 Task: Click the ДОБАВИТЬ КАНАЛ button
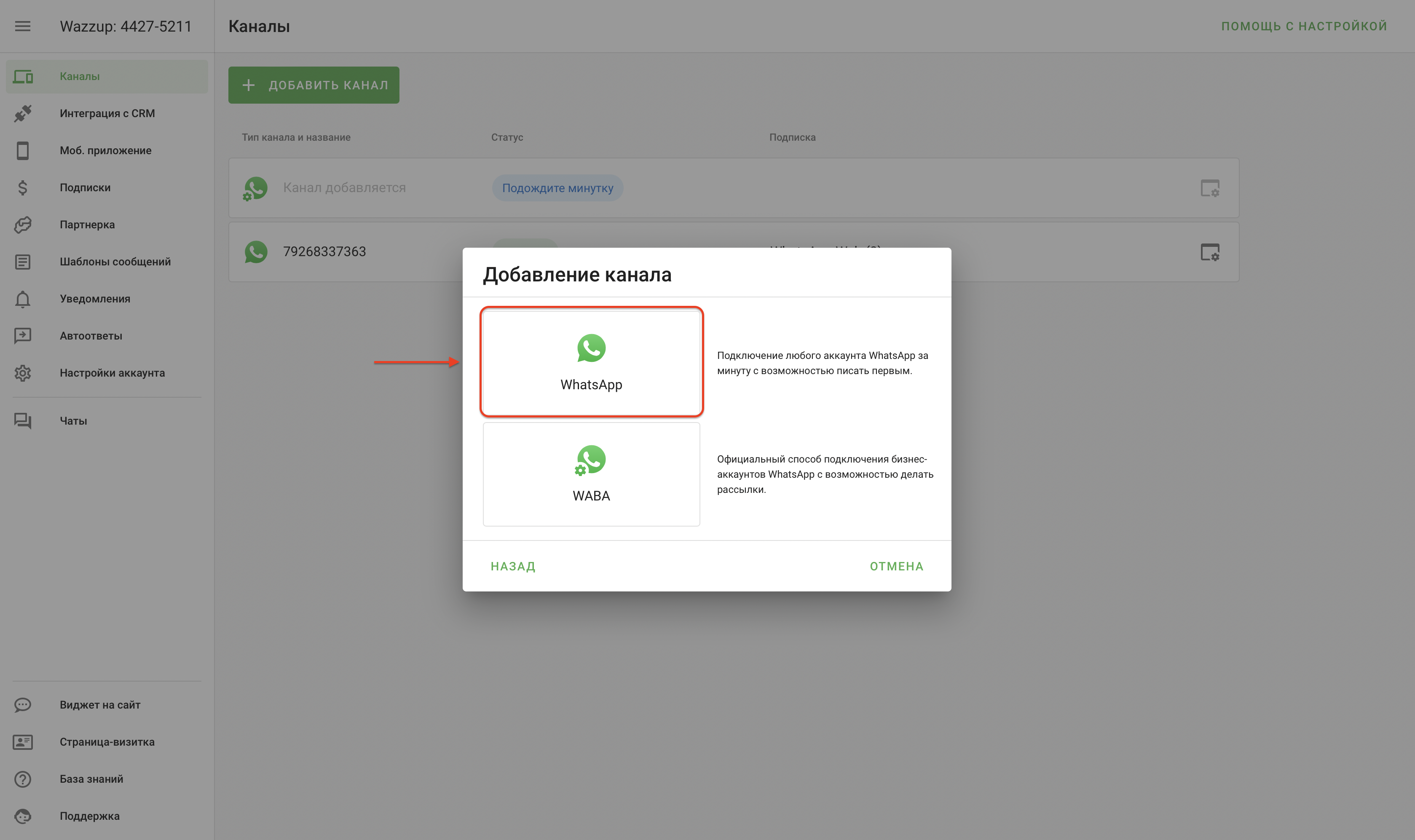(314, 85)
